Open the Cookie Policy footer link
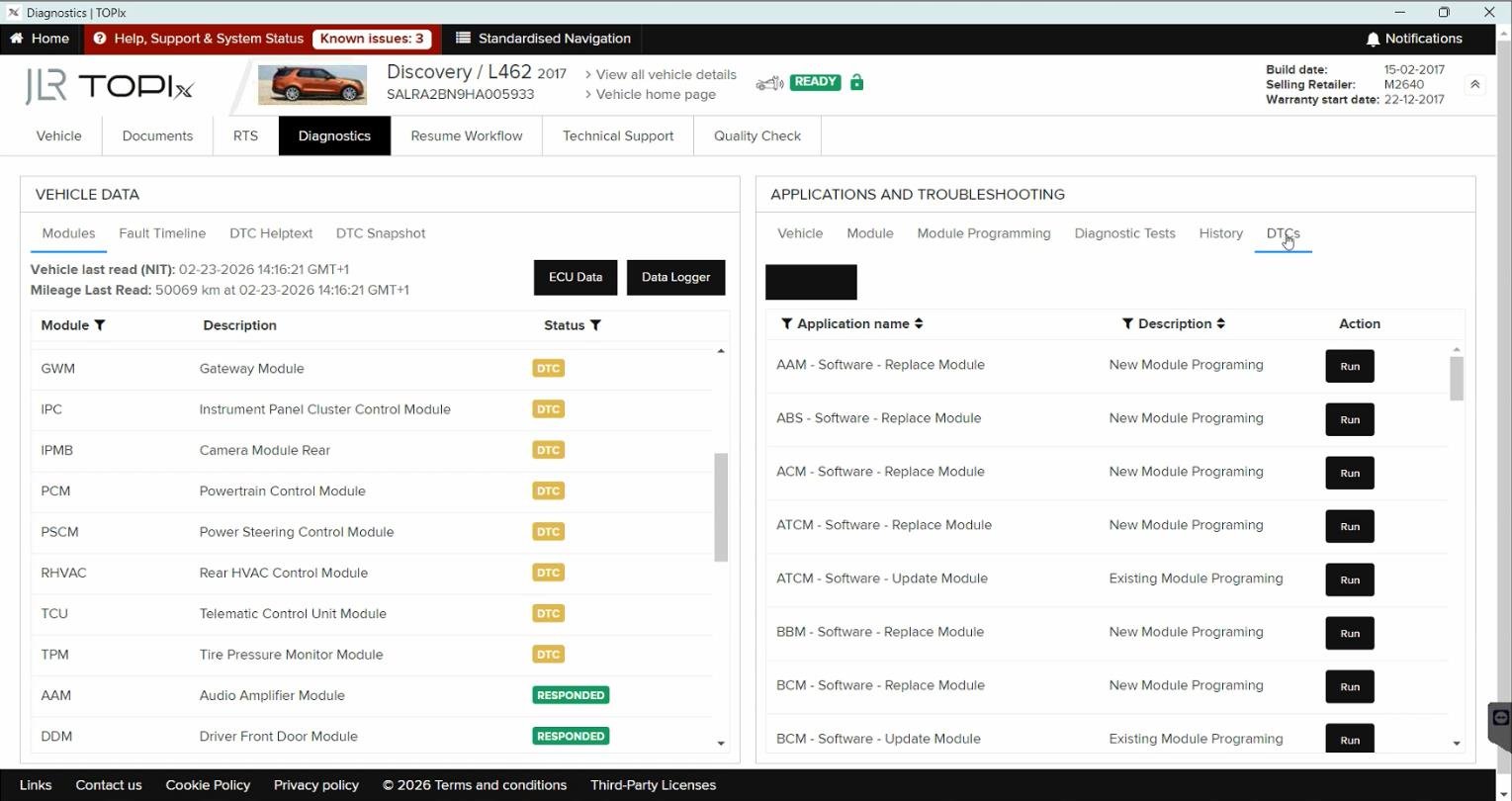This screenshot has height=801, width=1512. pos(208,785)
